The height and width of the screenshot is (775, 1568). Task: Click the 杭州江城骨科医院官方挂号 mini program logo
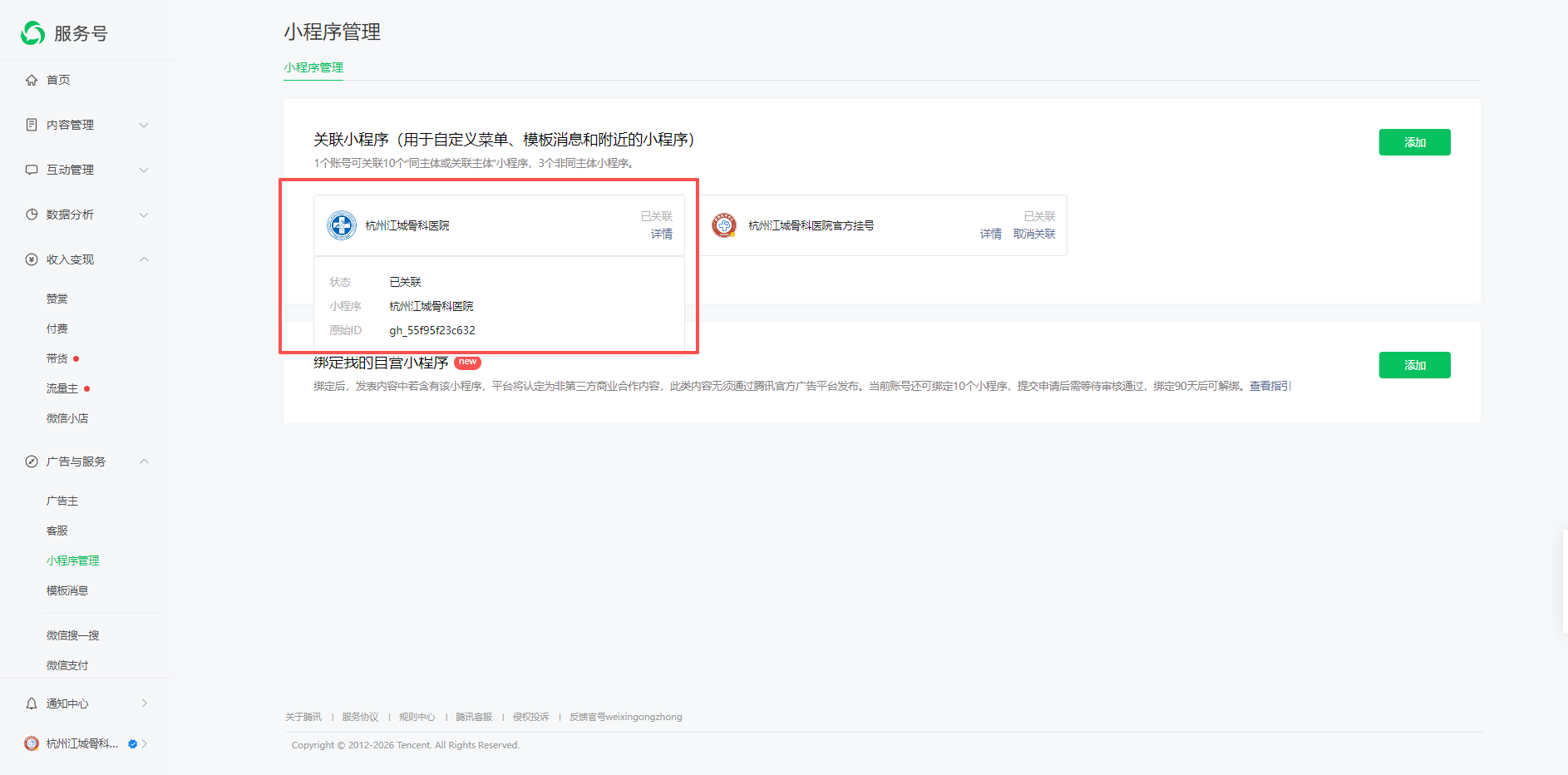click(x=724, y=225)
